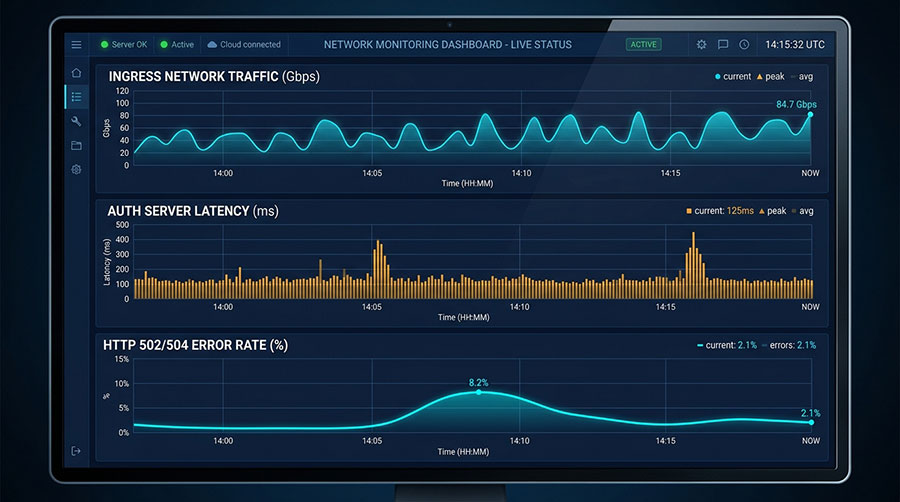Toggle error rate 'current: 2.1%' legend
Viewport: 900px width, 502px height.
click(727, 345)
